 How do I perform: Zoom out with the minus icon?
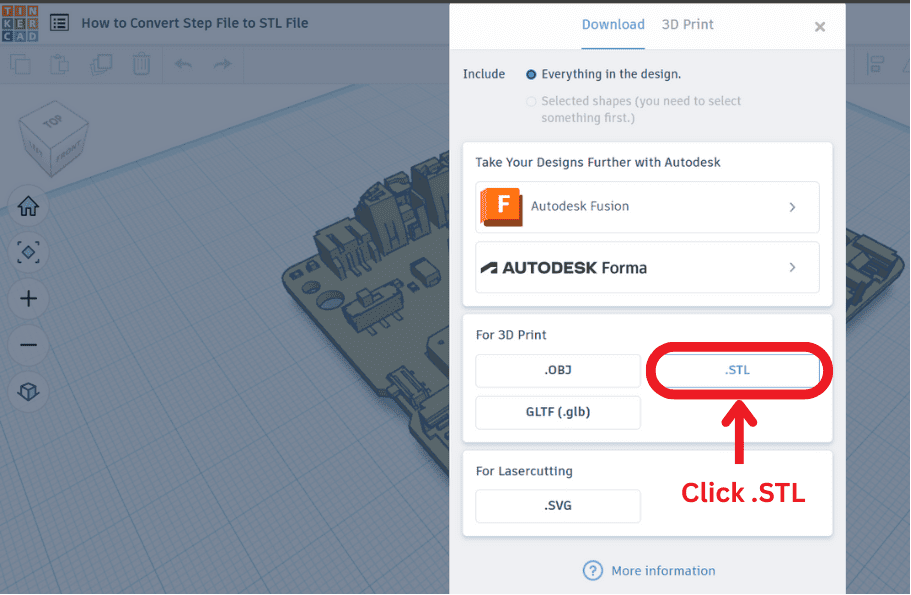[x=28, y=344]
